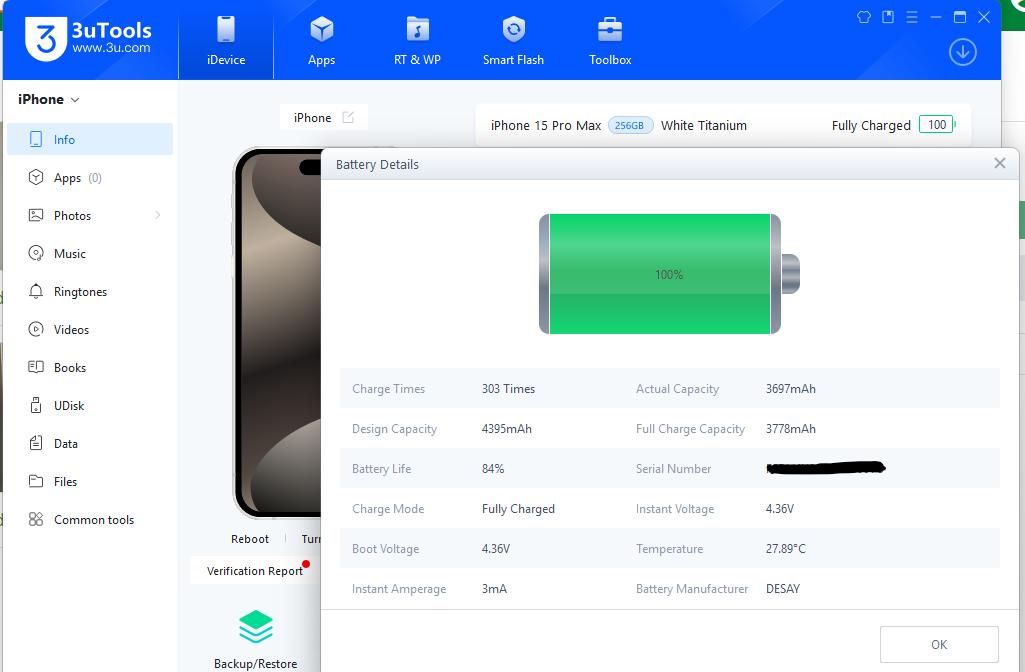Select the 27.89°C temperature value
The width and height of the screenshot is (1025, 672).
click(x=786, y=548)
